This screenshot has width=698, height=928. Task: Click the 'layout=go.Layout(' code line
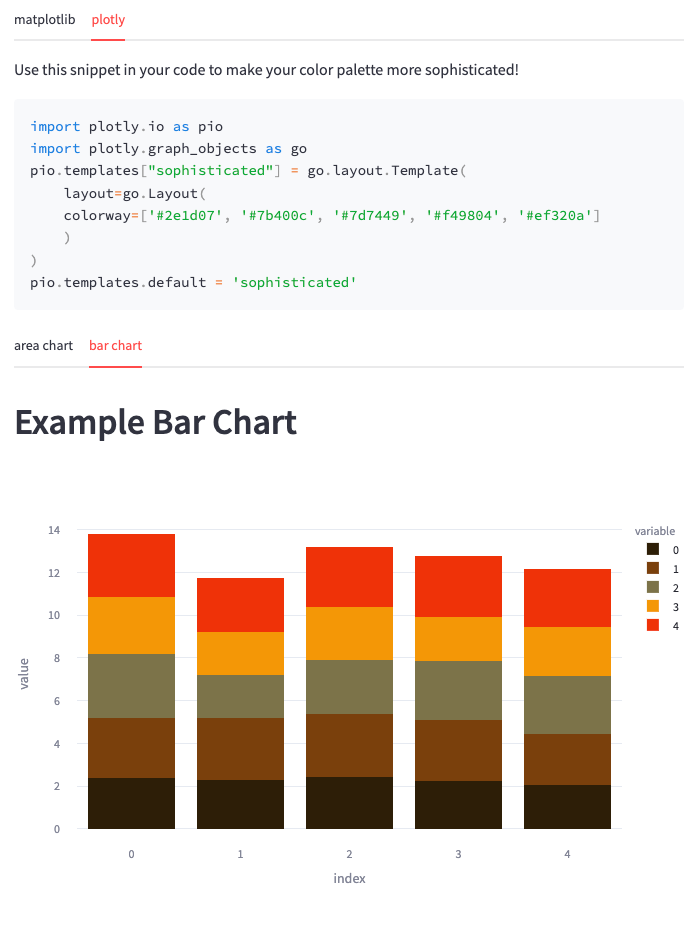tap(135, 194)
